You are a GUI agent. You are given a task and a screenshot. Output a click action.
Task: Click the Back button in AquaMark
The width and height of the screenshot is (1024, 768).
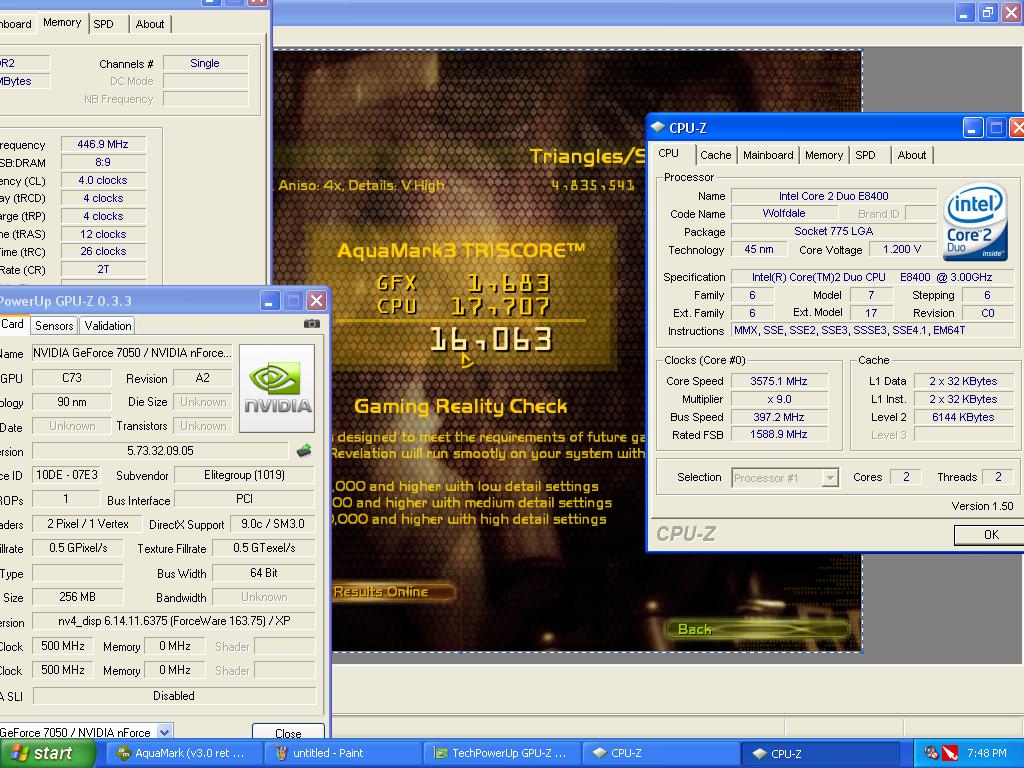point(758,629)
